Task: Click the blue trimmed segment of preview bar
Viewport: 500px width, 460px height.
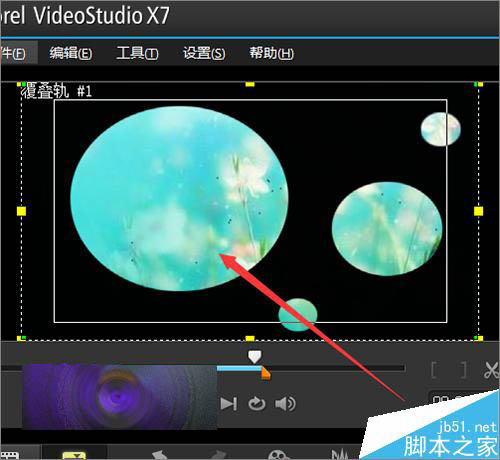Action: click(x=239, y=368)
